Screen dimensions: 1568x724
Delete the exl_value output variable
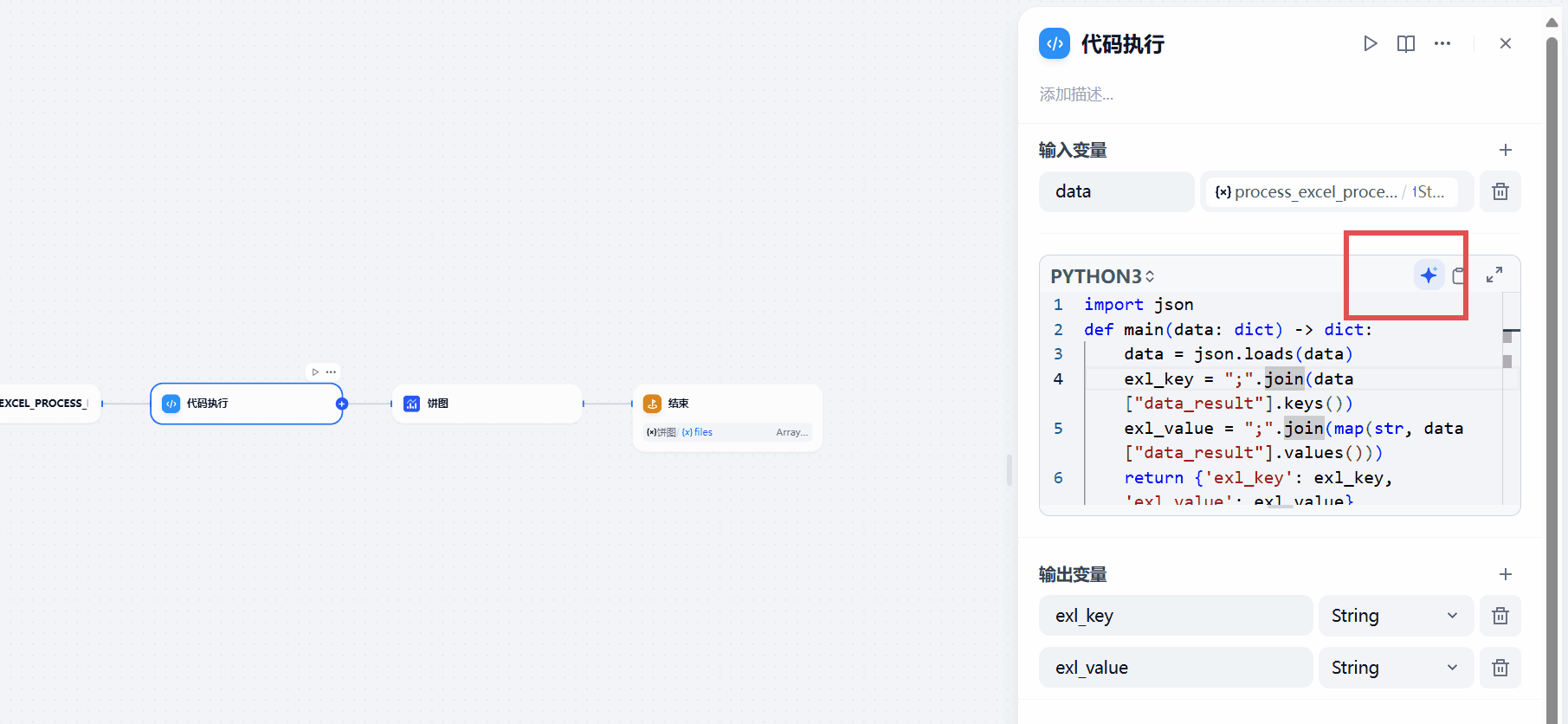pyautogui.click(x=1500, y=668)
